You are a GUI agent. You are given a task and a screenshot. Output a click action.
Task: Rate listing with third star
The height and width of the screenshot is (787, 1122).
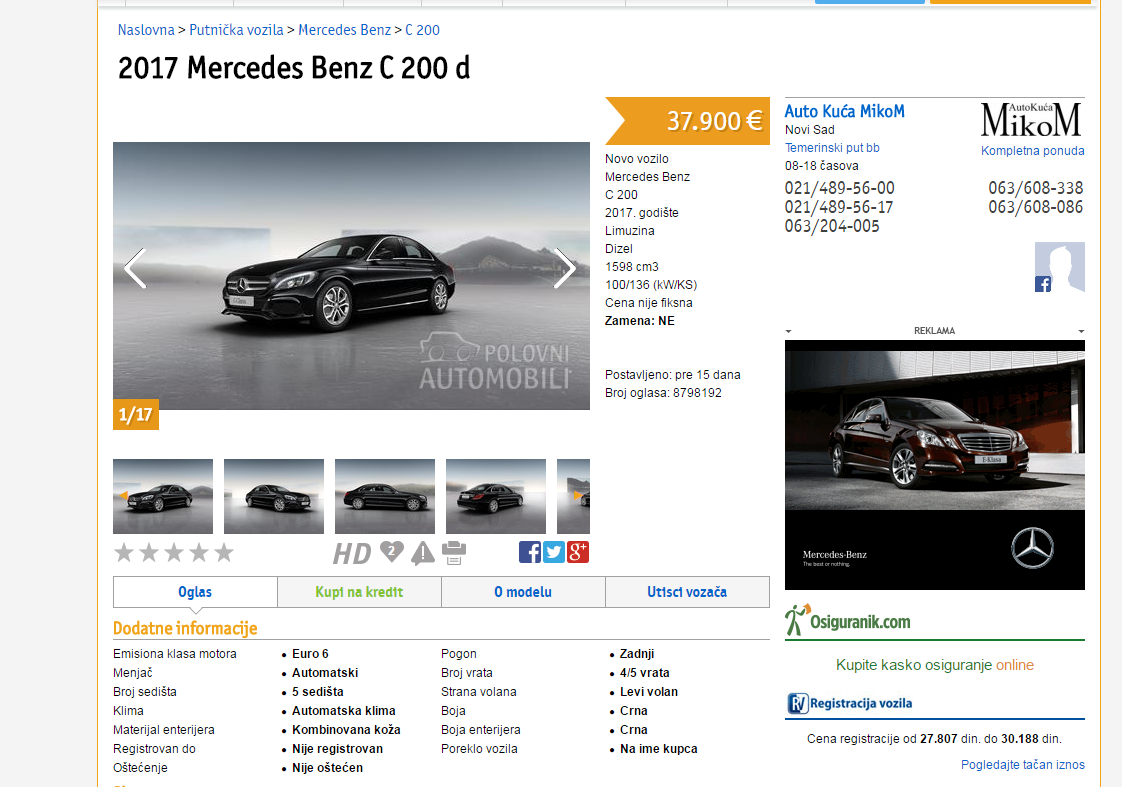tap(174, 552)
